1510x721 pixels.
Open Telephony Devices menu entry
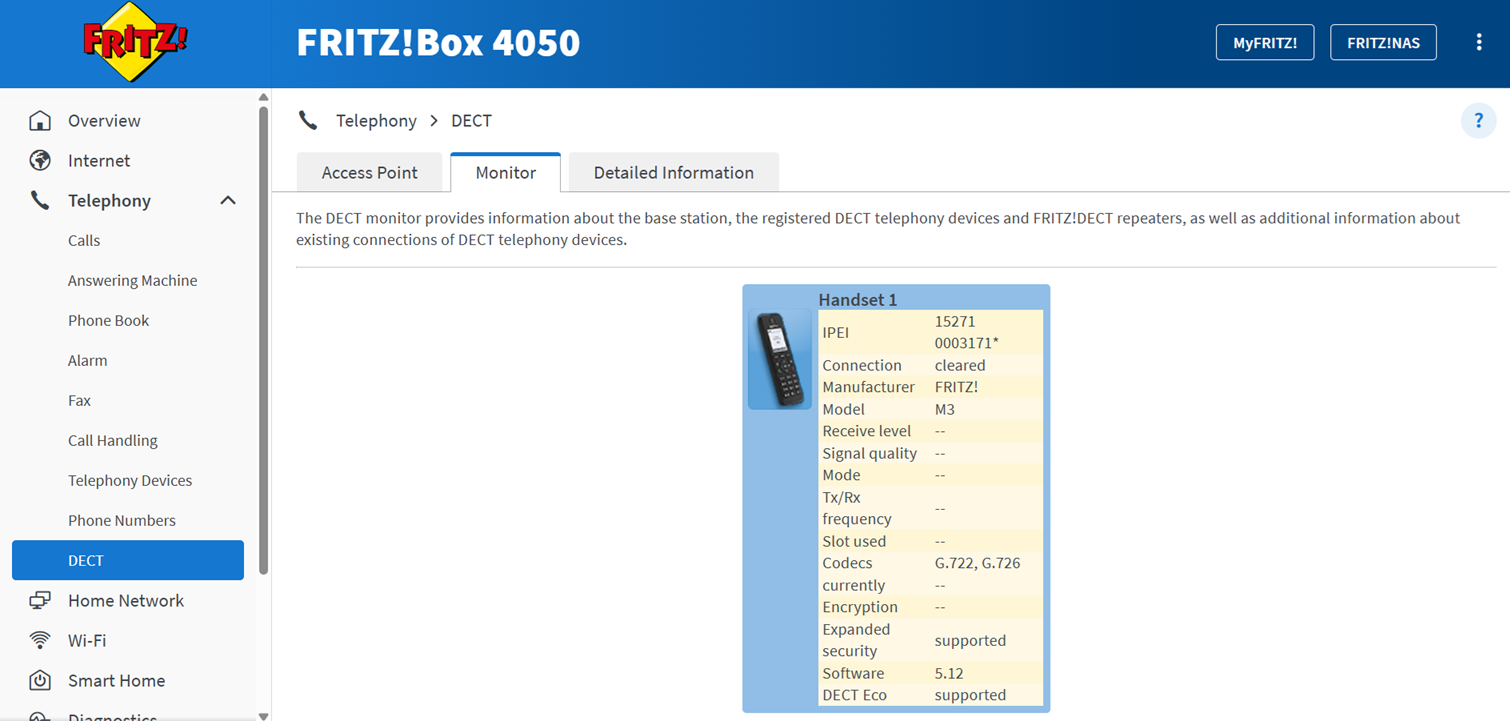(130, 481)
